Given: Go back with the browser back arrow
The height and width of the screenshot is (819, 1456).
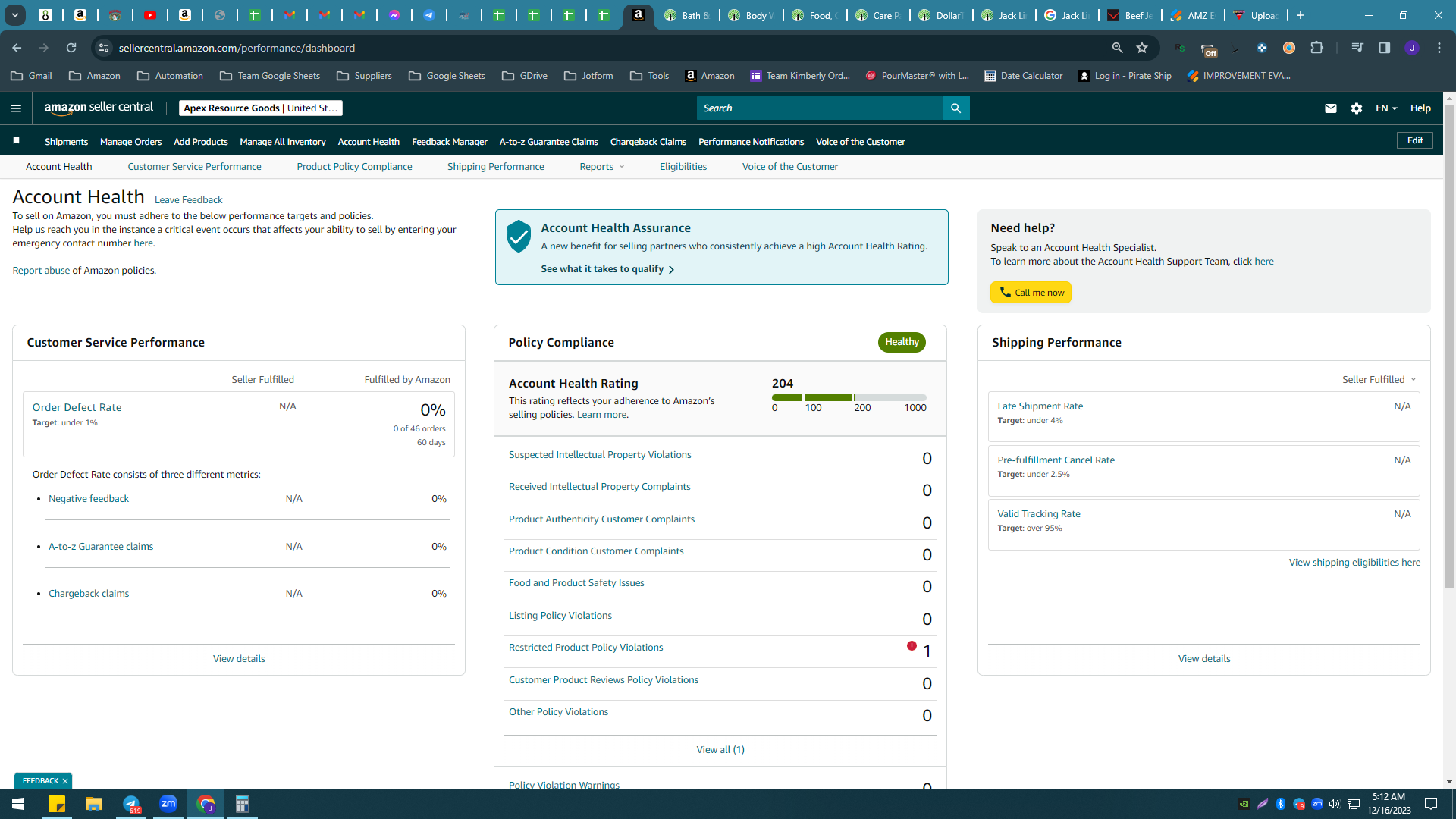Looking at the screenshot, I should pos(17,48).
